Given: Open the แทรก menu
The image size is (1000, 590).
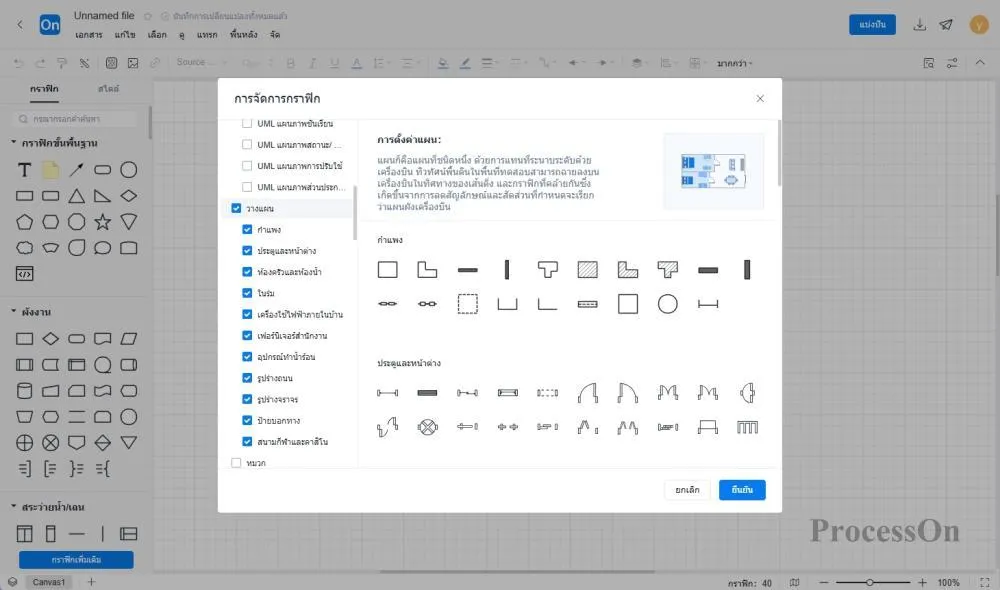Looking at the screenshot, I should tap(207, 34).
